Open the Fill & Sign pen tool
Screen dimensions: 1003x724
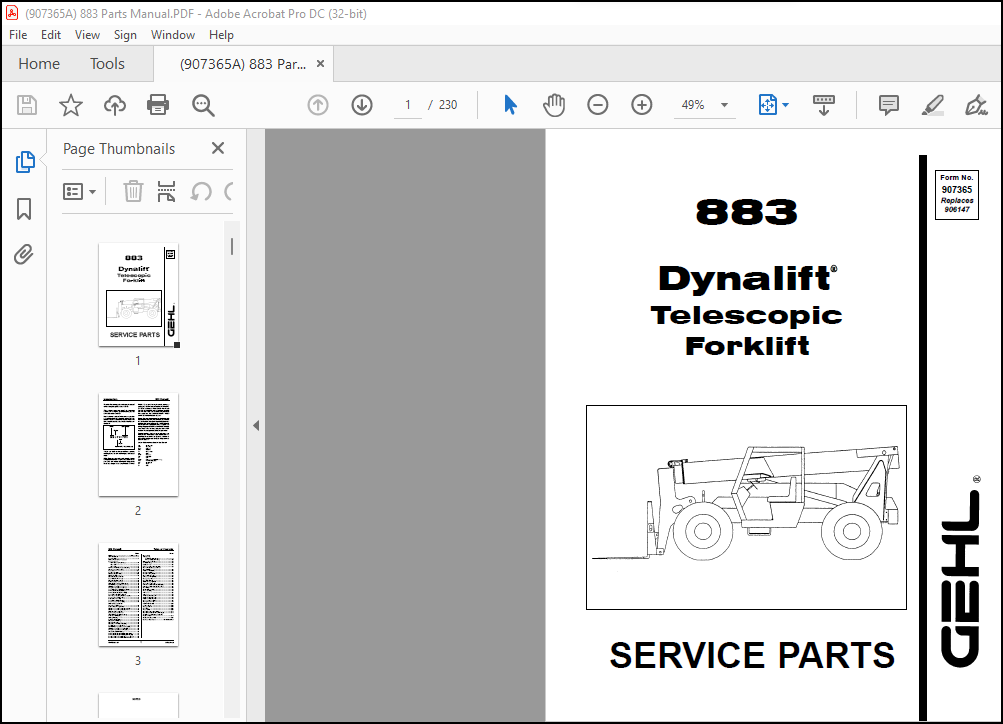975,105
